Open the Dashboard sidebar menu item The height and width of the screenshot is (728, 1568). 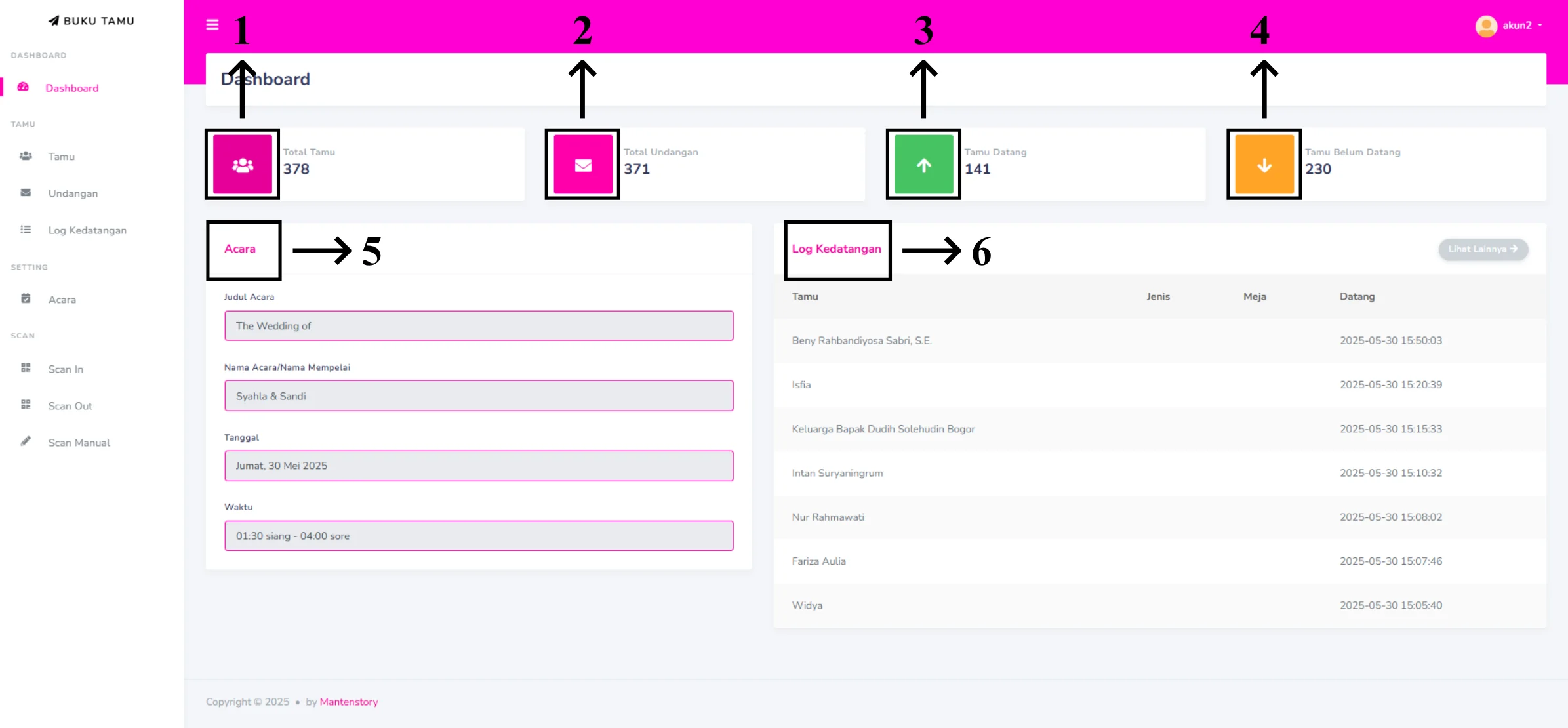(x=71, y=88)
